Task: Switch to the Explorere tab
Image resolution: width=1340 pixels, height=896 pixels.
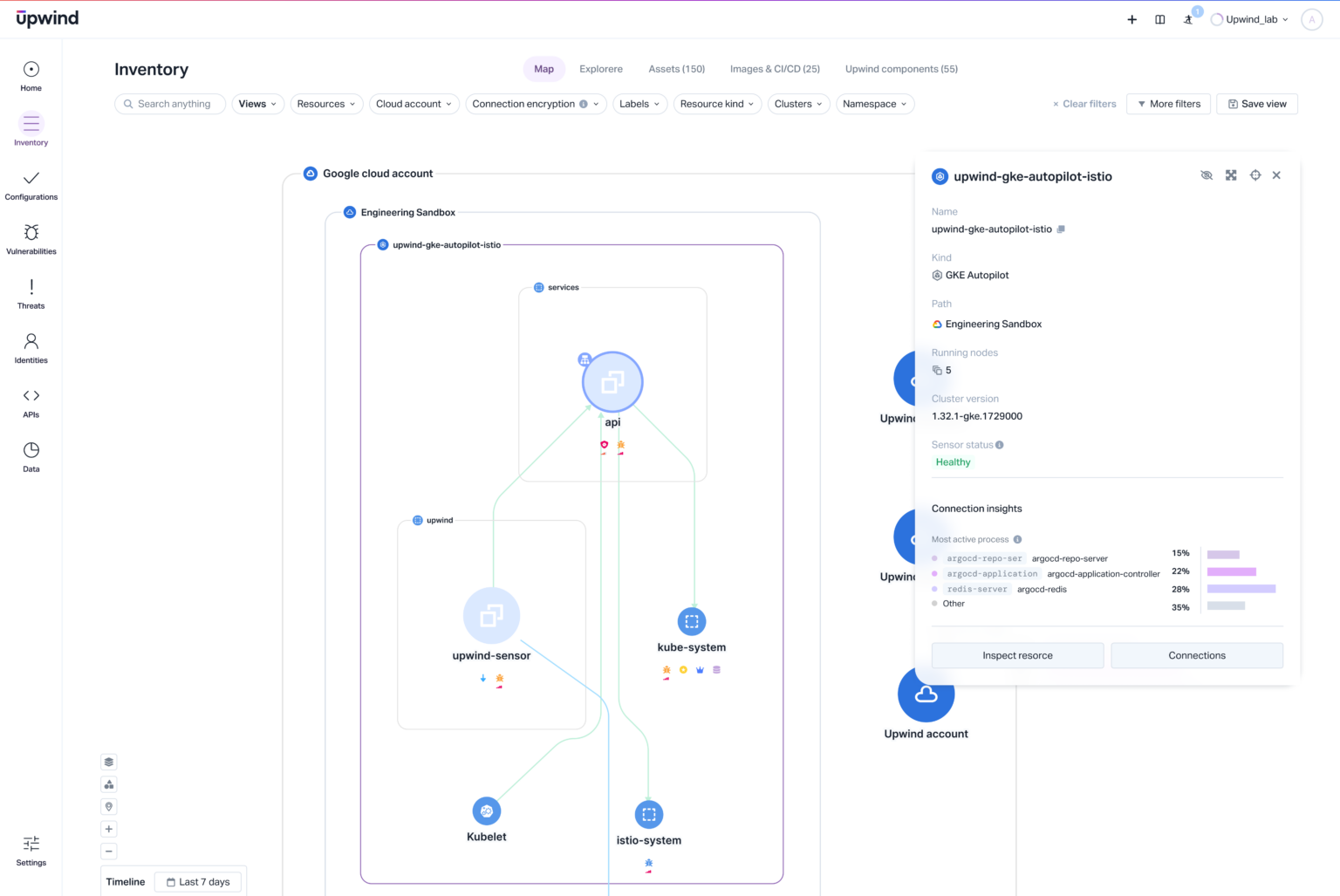Action: [600, 68]
